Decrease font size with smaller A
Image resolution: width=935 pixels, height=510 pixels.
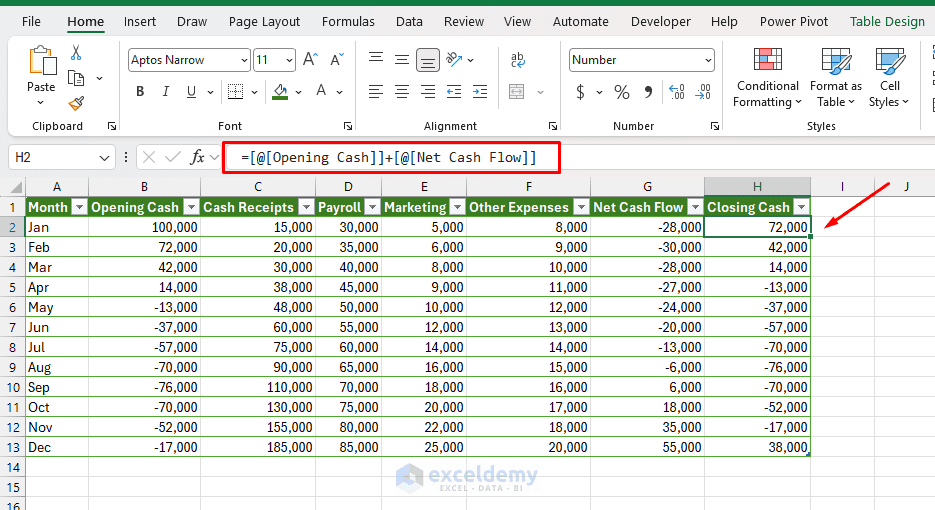pos(336,60)
